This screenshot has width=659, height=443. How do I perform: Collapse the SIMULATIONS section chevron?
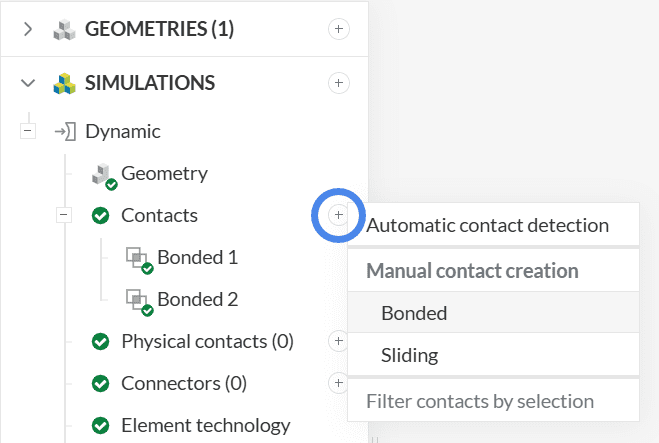coord(28,82)
